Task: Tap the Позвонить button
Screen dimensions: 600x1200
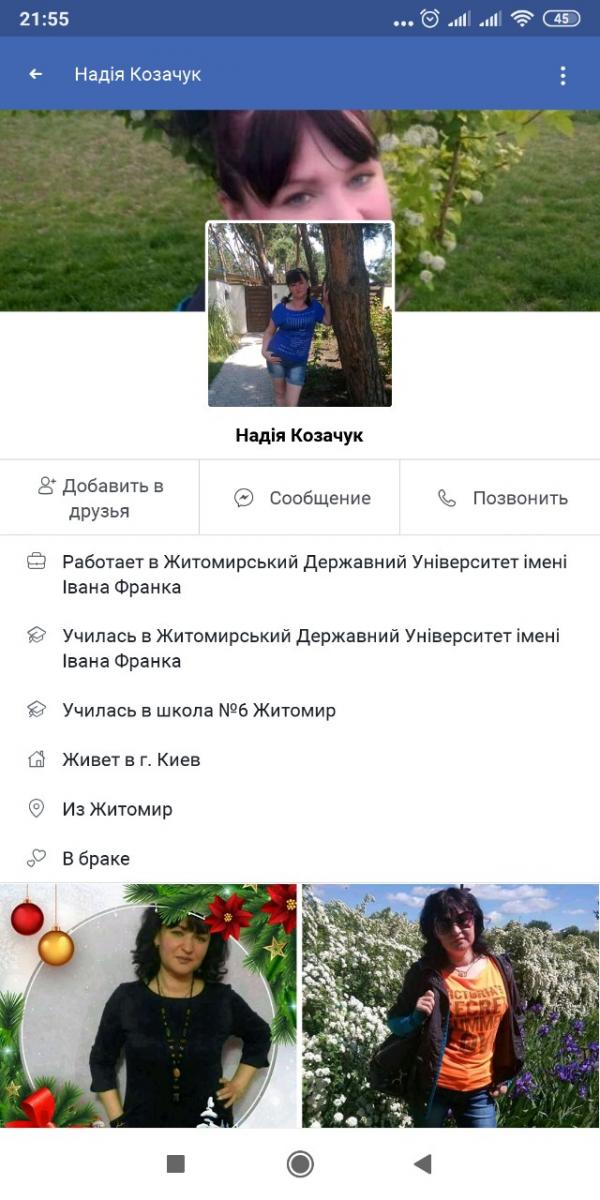Action: tap(500, 498)
